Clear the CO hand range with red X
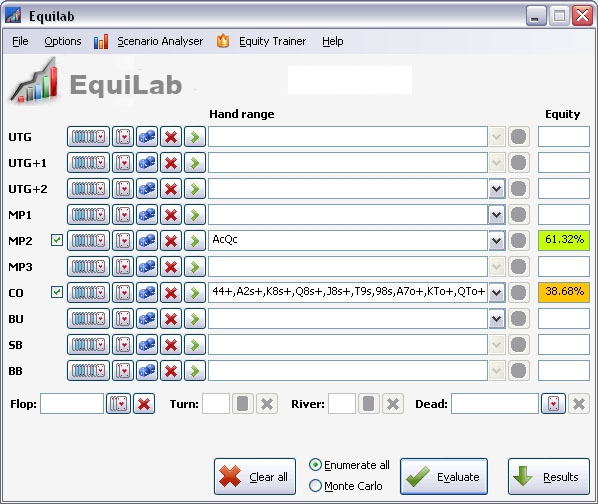 (x=171, y=292)
